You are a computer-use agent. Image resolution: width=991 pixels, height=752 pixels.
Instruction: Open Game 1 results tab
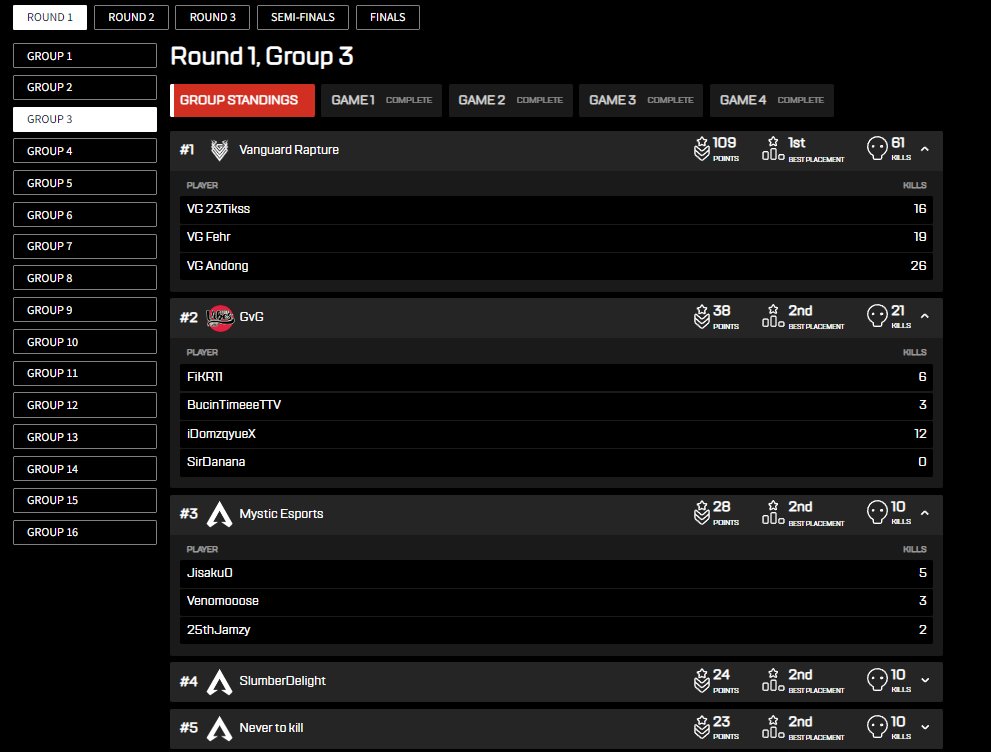[x=381, y=100]
